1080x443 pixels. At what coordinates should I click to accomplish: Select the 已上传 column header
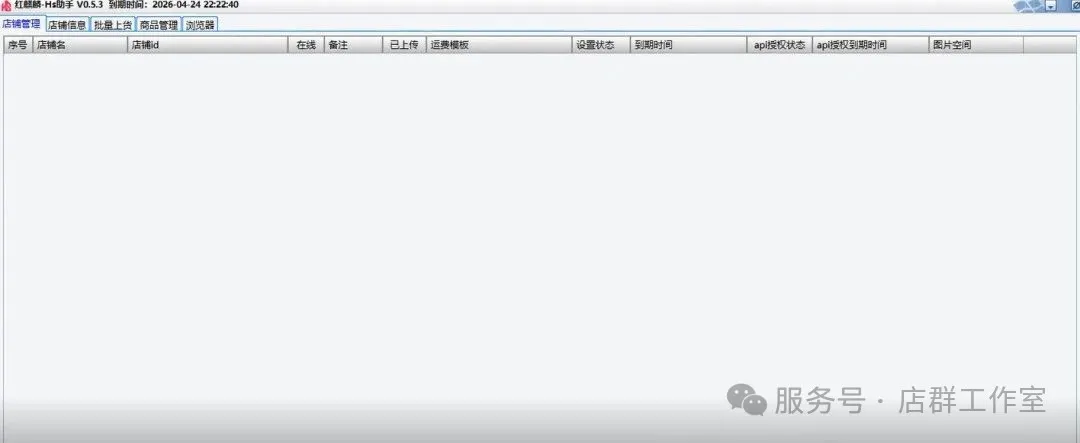[x=404, y=45]
